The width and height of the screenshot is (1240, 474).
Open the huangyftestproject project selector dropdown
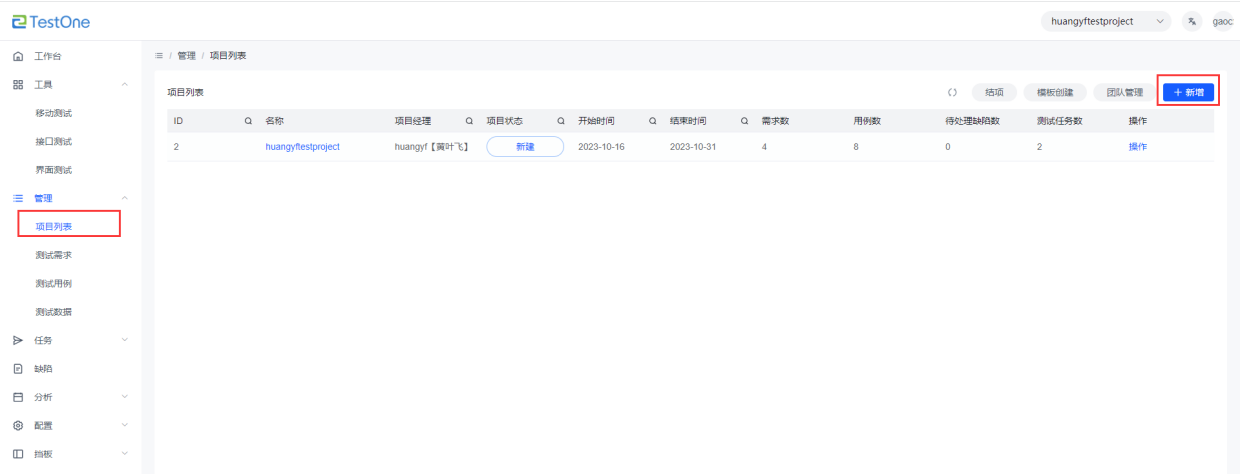click(1105, 21)
